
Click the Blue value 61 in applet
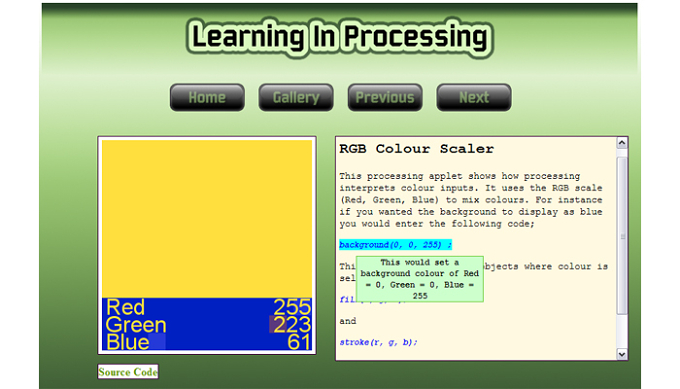tap(299, 342)
